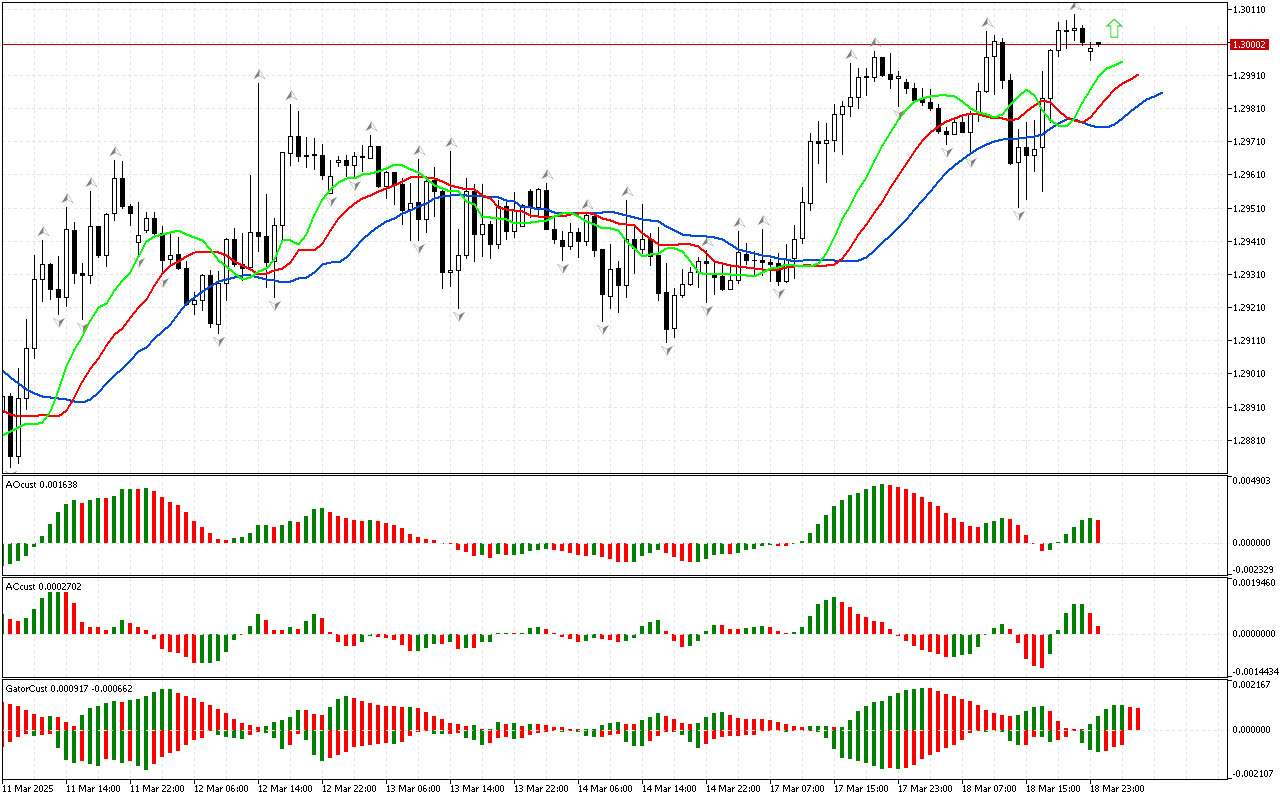
Task: Click price scale value 1.28910
Action: tap(1249, 407)
